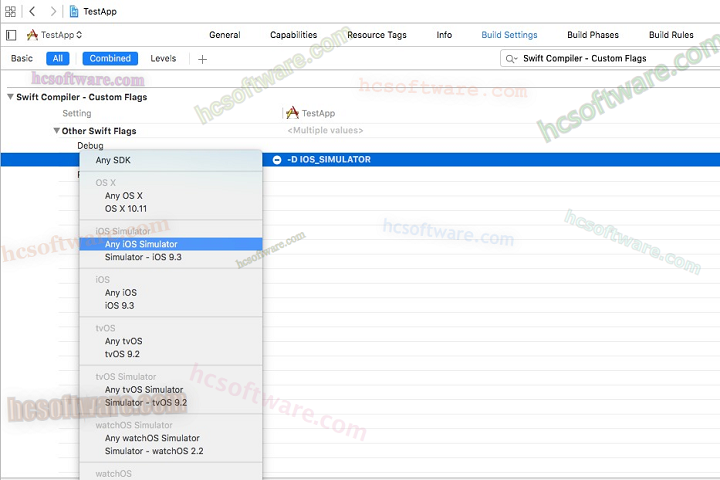This screenshot has height=480, width=720.
Task: Click the Multiple values field
Action: (325, 130)
